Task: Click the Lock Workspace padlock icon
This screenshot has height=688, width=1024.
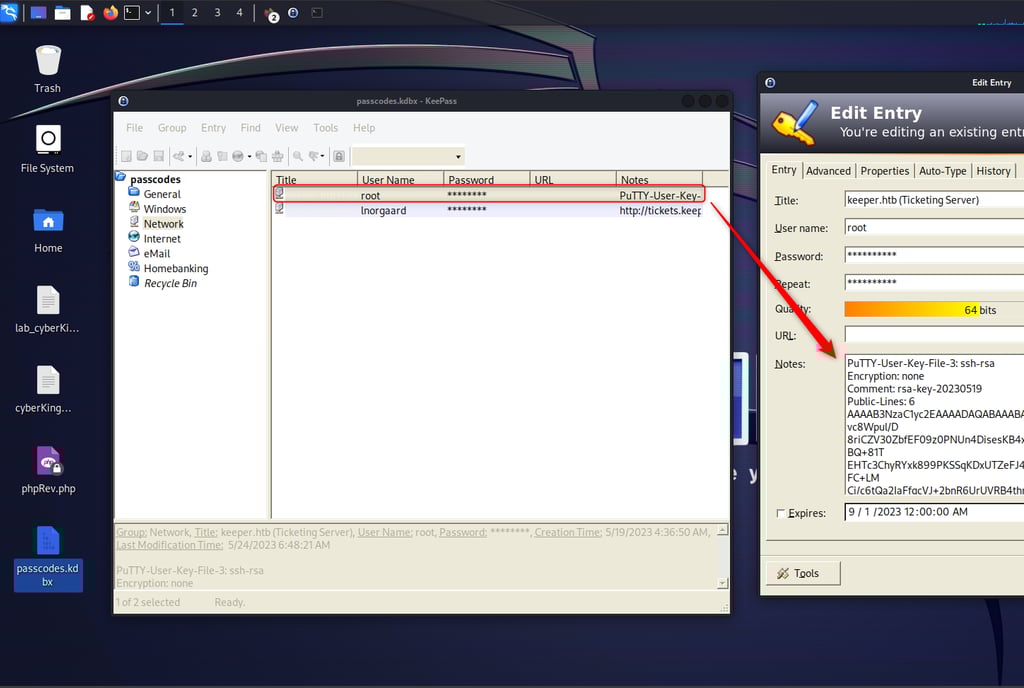Action: pyautogui.click(x=339, y=156)
